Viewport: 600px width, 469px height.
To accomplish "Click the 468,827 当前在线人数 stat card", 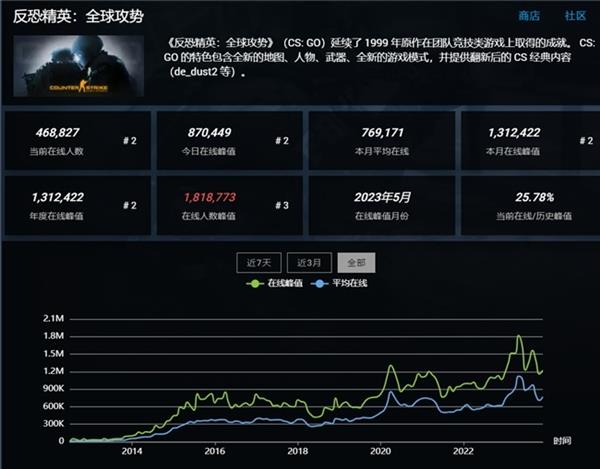I will pyautogui.click(x=78, y=140).
